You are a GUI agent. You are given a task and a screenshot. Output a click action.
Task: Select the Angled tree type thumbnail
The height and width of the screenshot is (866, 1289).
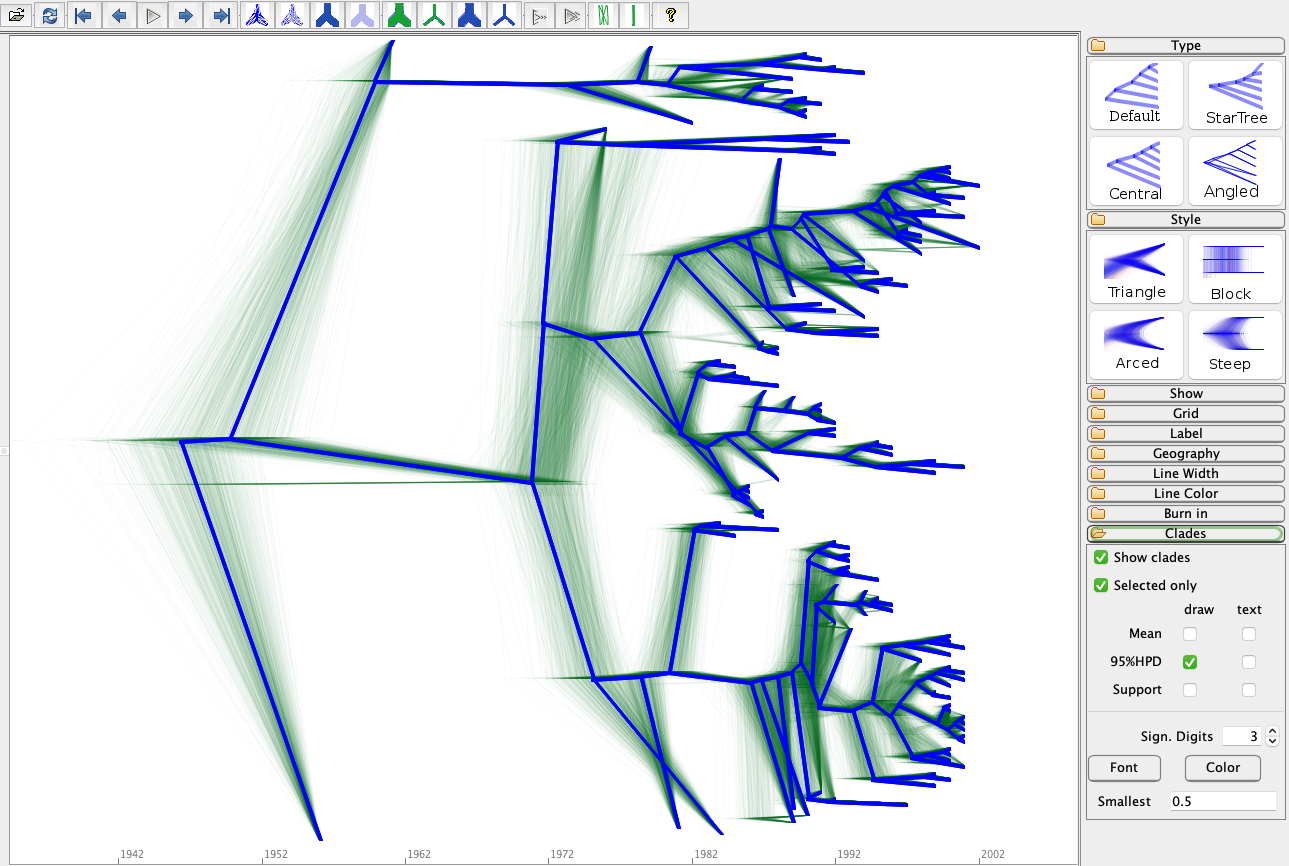click(x=1235, y=171)
